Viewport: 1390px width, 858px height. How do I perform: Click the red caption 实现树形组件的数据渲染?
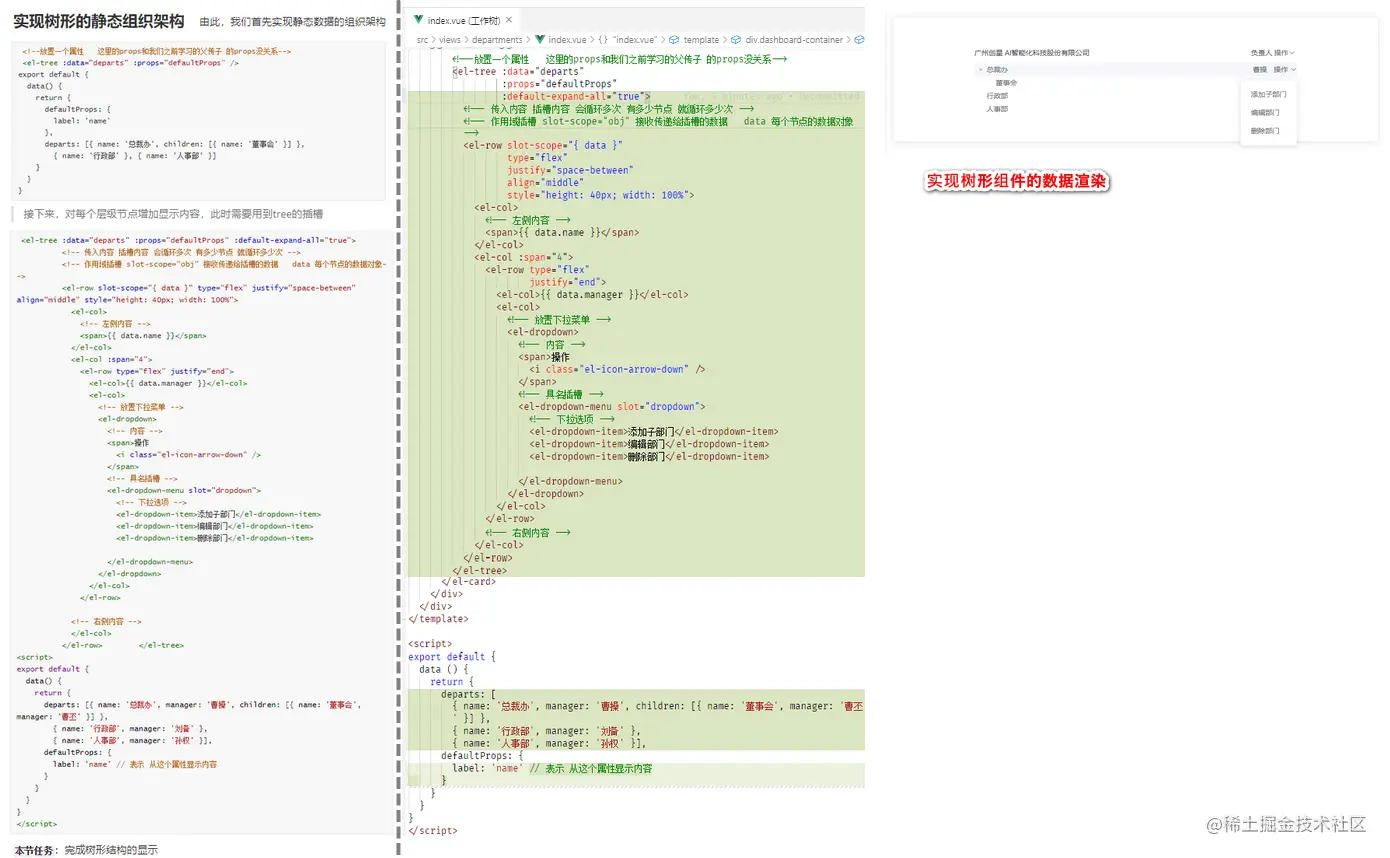[1015, 181]
